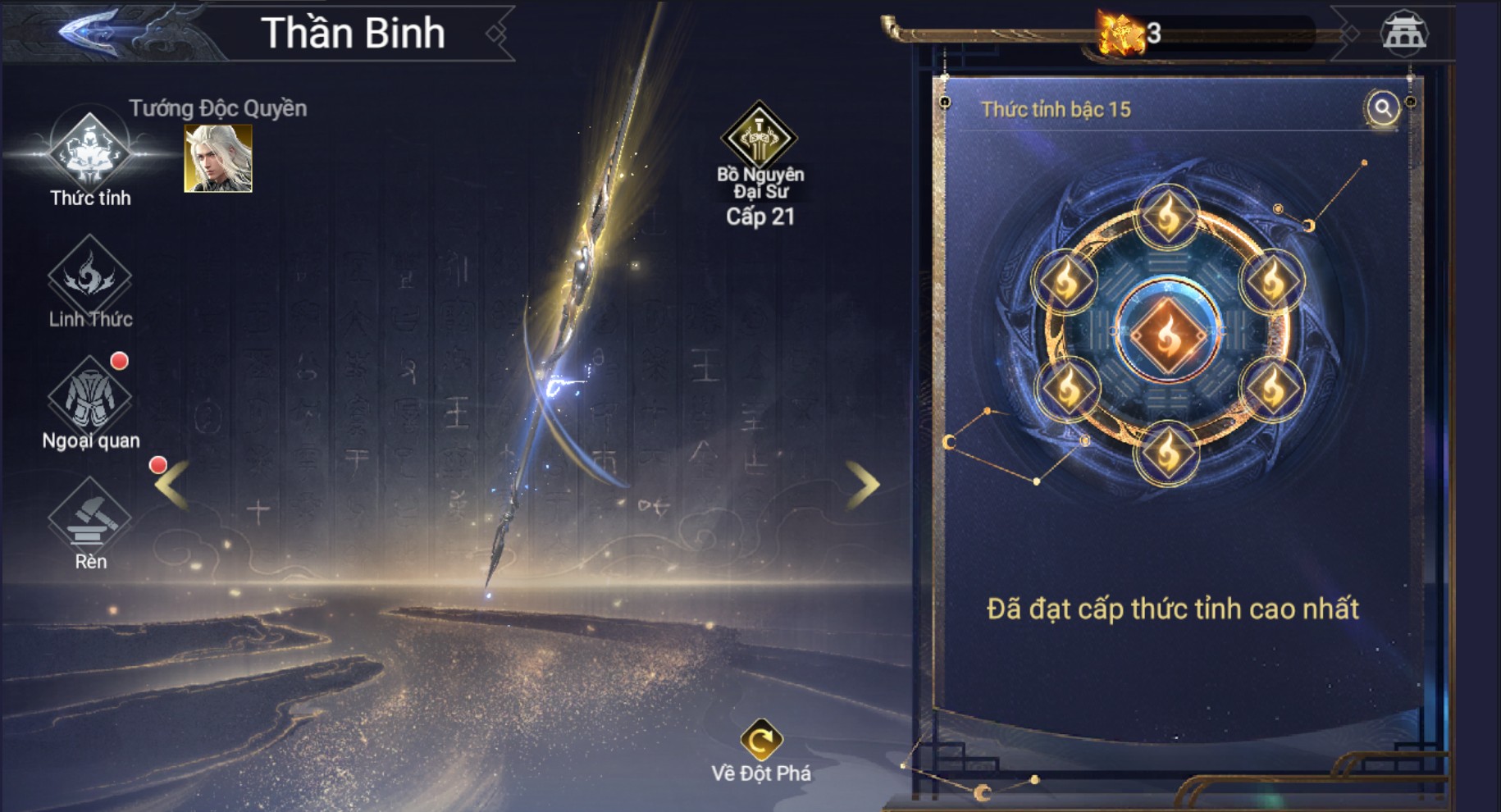Viewport: 1501px width, 812px height.
Task: Select the bottom flame node on wheel
Action: (x=1168, y=453)
